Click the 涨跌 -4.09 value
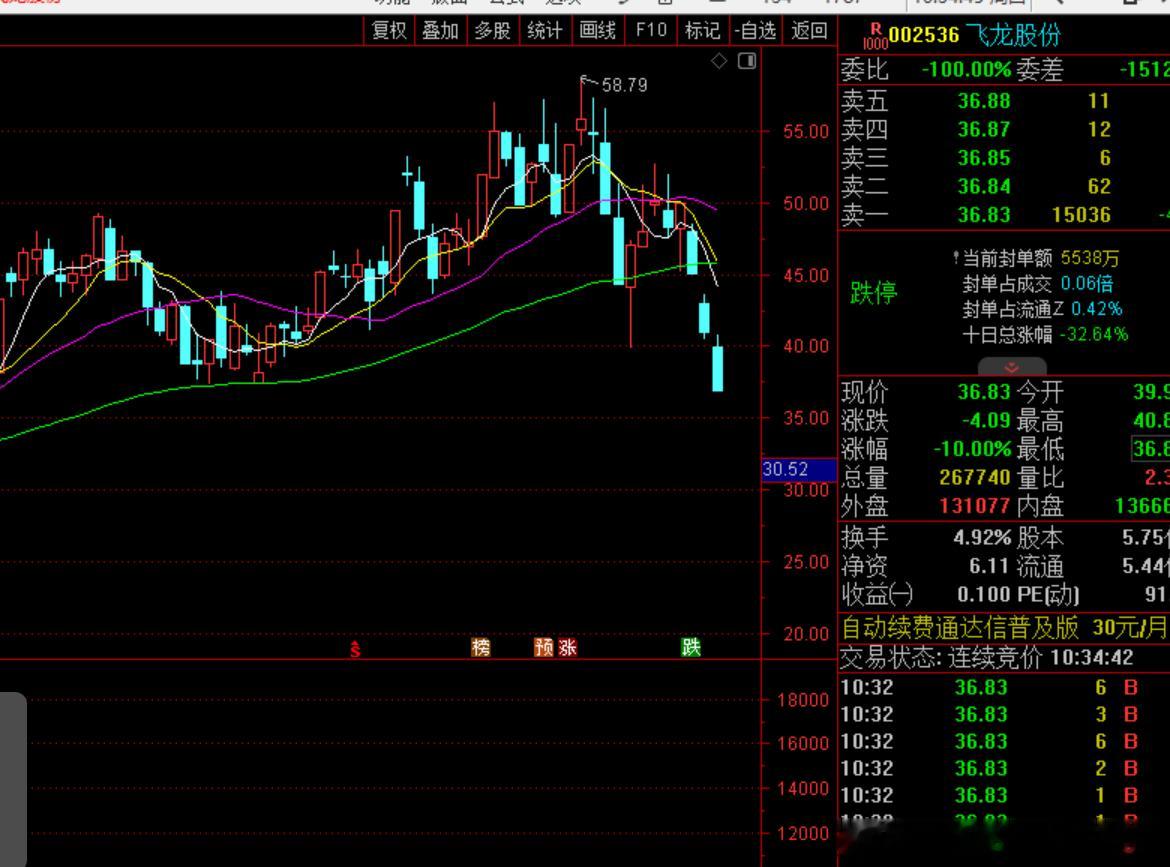1170x867 pixels. point(986,421)
